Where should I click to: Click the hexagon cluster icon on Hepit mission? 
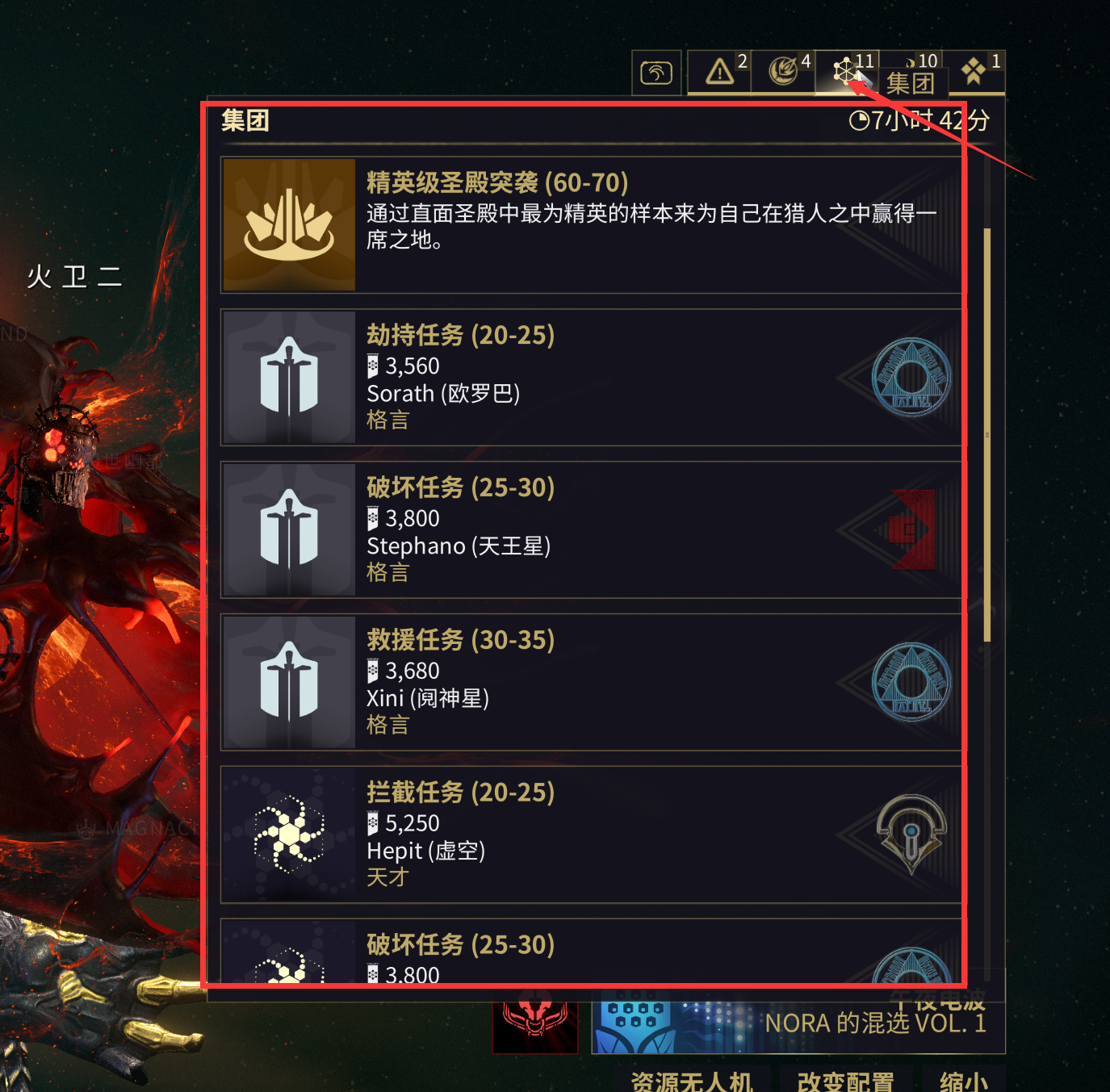tap(289, 835)
